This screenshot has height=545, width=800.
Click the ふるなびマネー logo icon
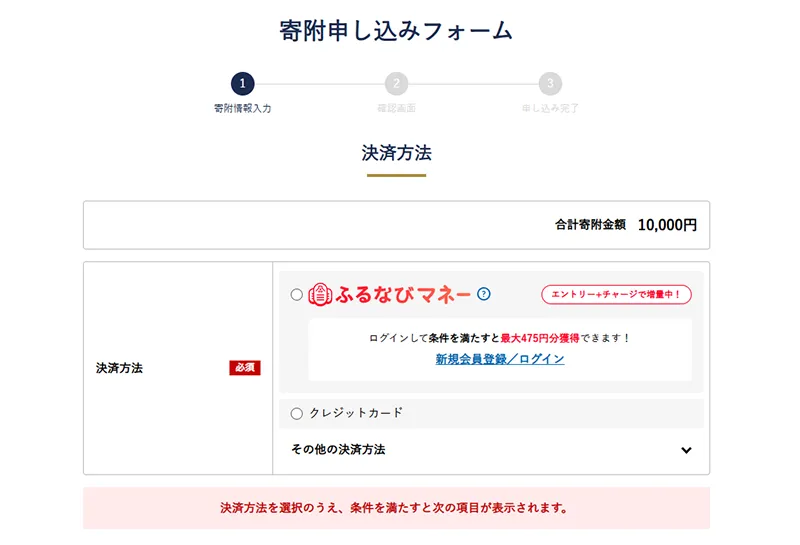(x=320, y=294)
